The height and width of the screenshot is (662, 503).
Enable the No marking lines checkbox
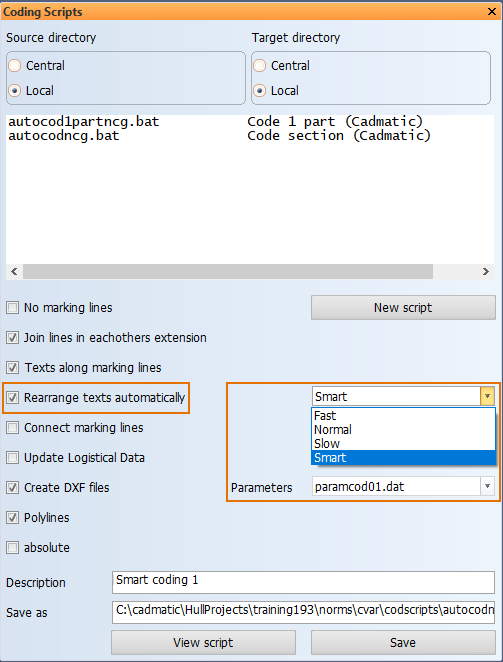(13, 307)
